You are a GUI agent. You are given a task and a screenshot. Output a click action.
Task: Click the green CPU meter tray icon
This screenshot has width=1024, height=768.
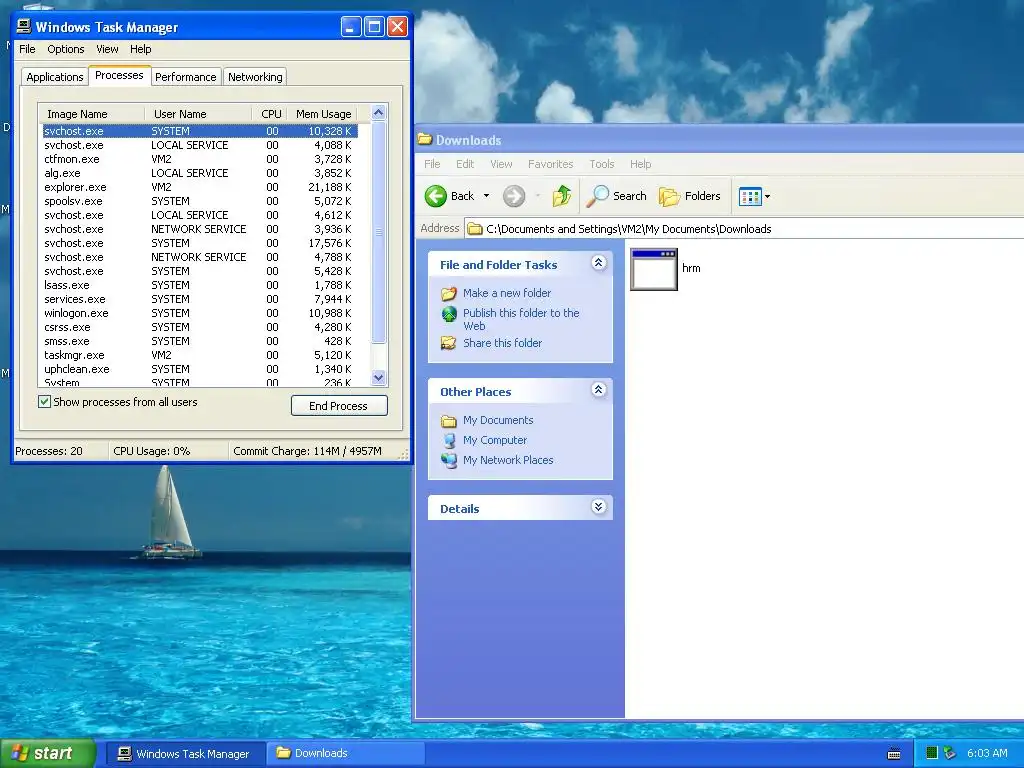[x=931, y=753]
